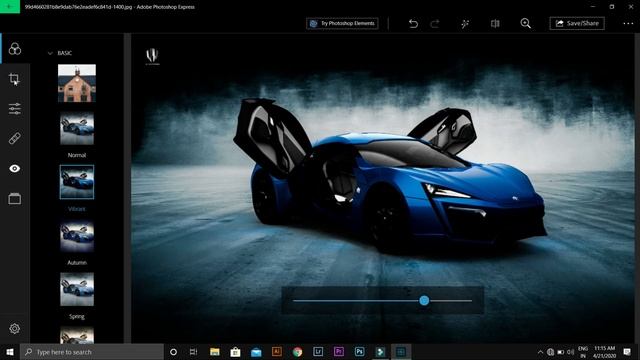Click the zoom magnifier icon

pyautogui.click(x=526, y=24)
